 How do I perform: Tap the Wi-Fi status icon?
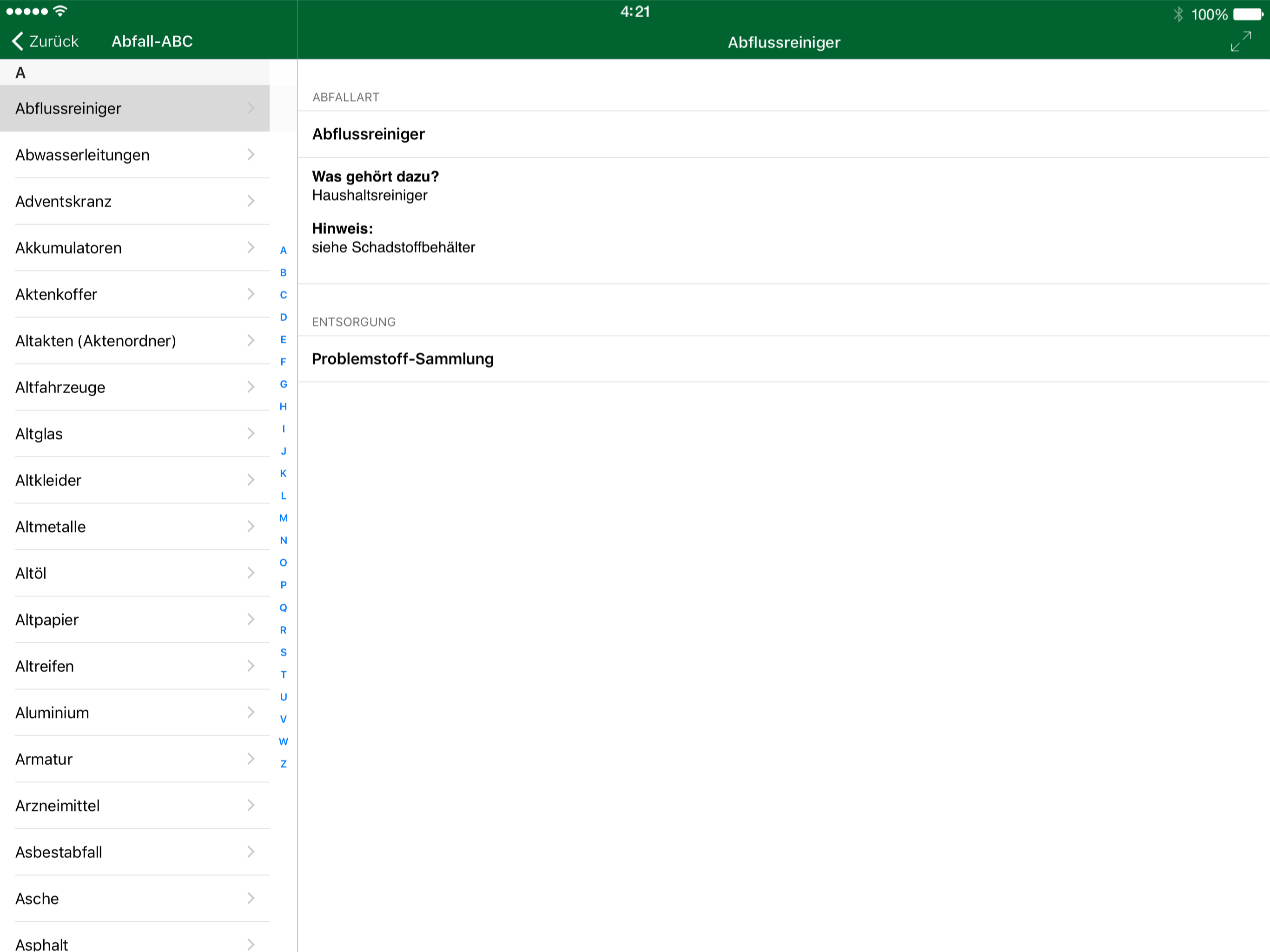[x=60, y=11]
